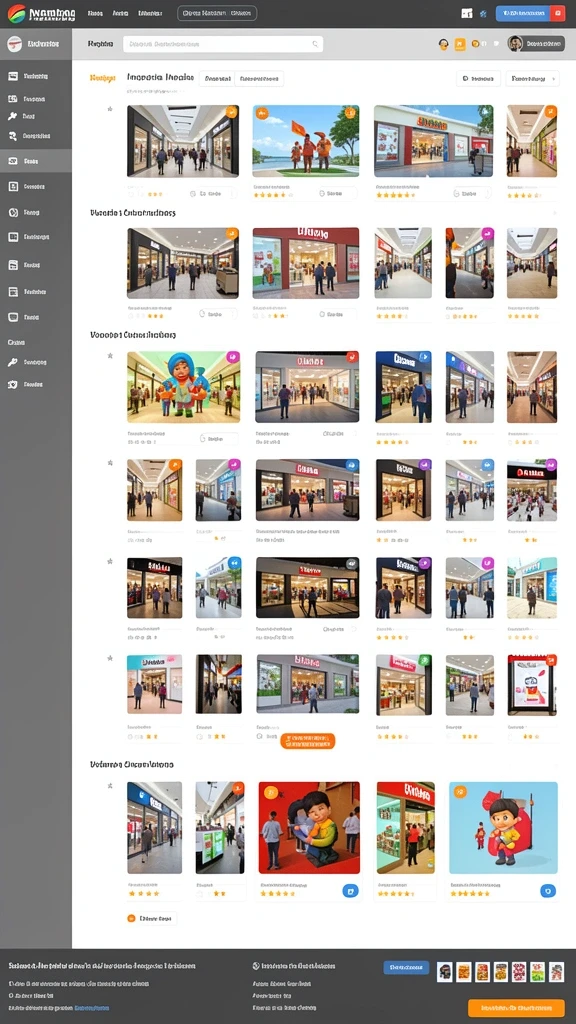Image resolution: width=576 pixels, height=1024 pixels.
Task: Click the orange button in the footer
Action: (x=516, y=1007)
